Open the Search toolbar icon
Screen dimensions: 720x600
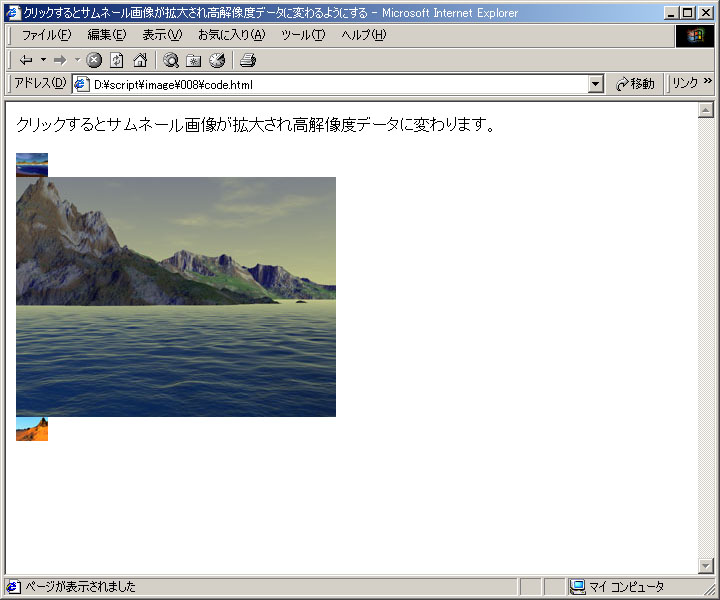coord(171,60)
